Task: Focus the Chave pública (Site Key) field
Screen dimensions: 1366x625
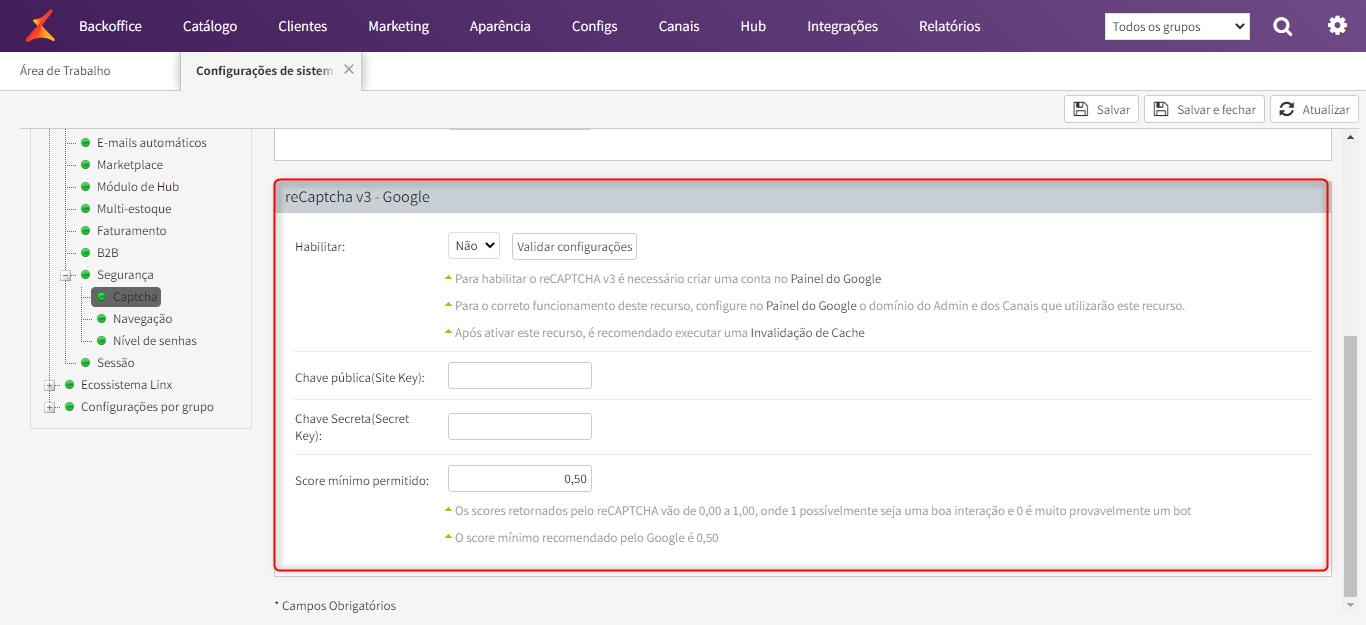Action: coord(520,376)
